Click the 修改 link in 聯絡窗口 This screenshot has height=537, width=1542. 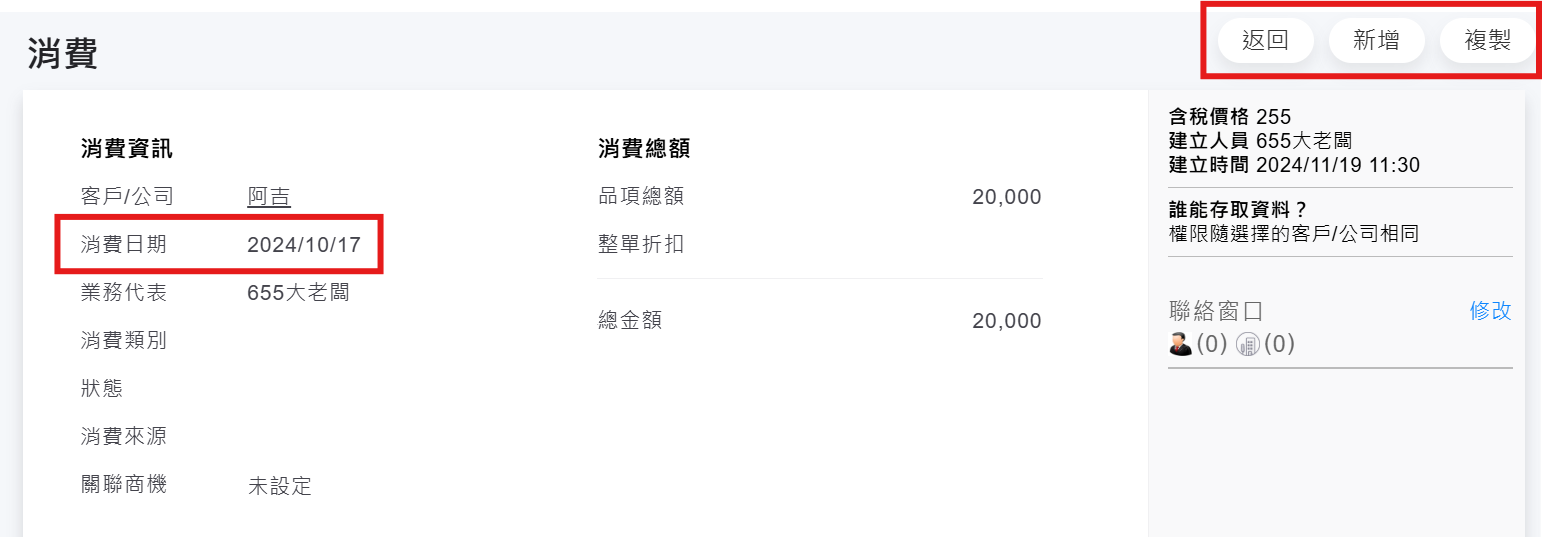(x=1490, y=311)
